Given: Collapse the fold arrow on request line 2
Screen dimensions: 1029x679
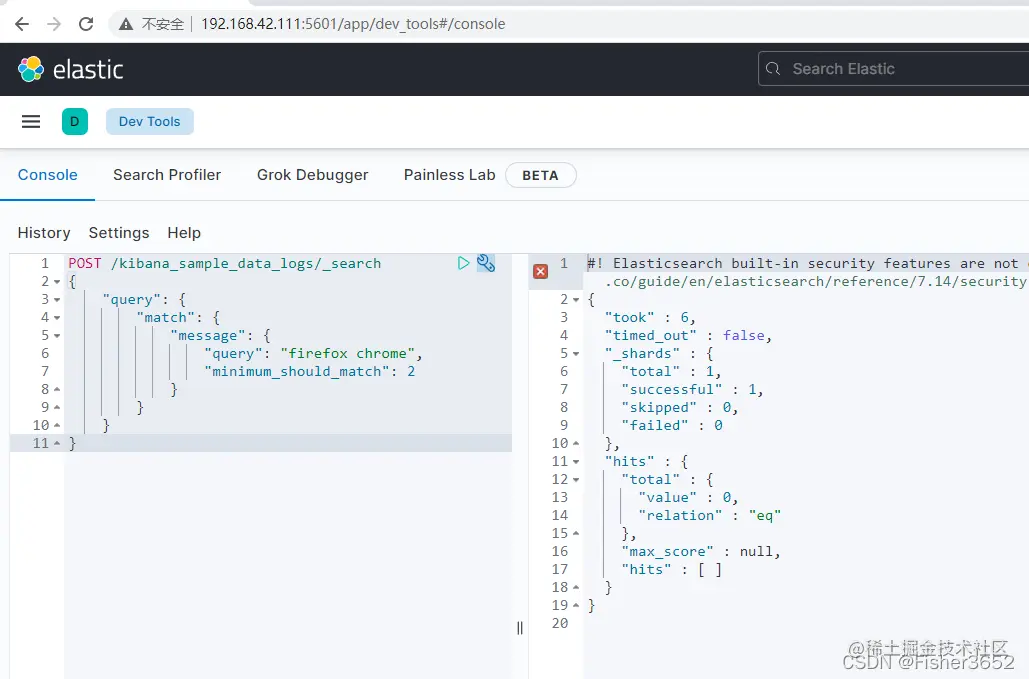Looking at the screenshot, I should point(57,282).
